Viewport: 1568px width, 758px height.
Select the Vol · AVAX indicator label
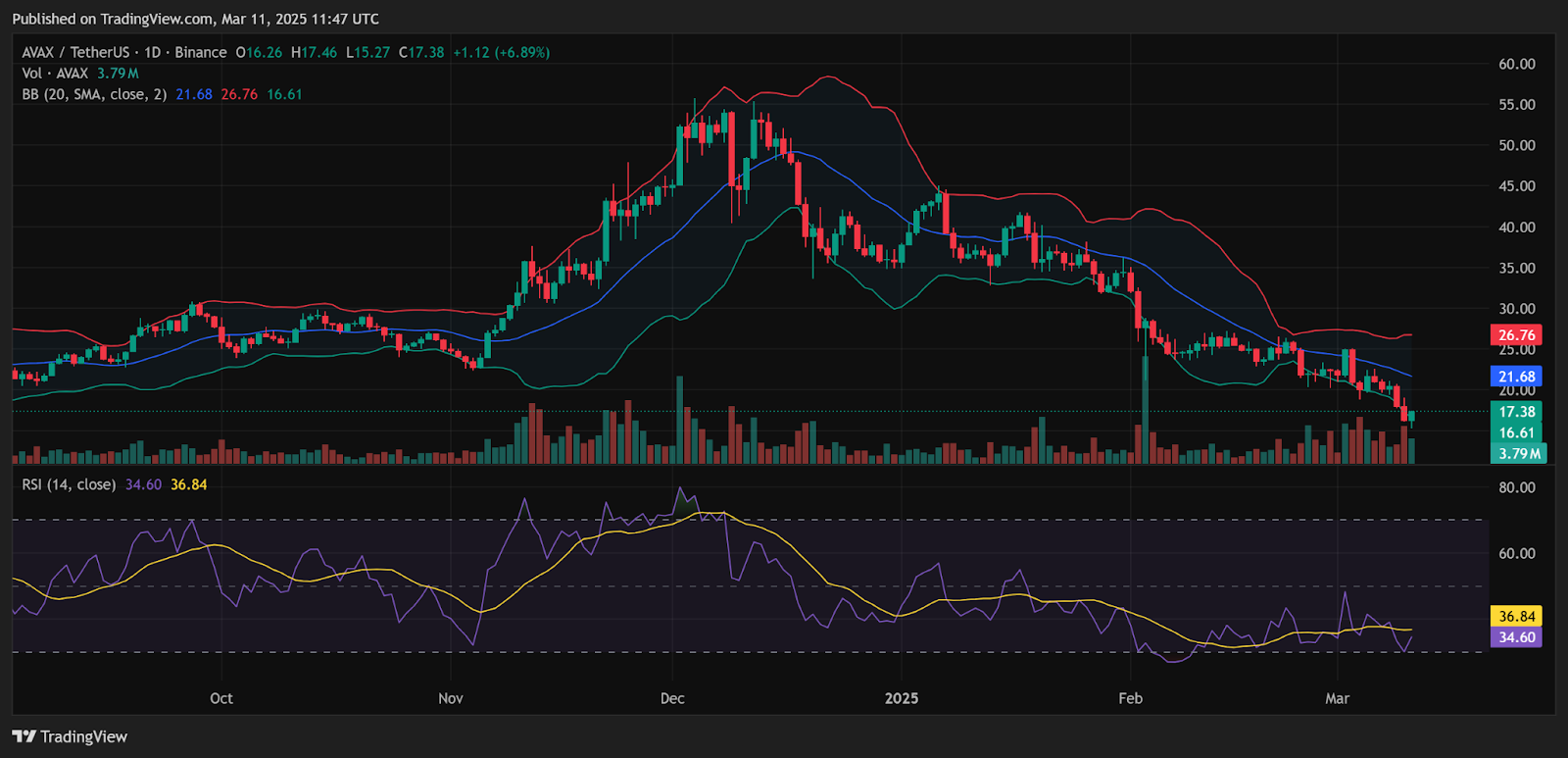click(x=55, y=74)
